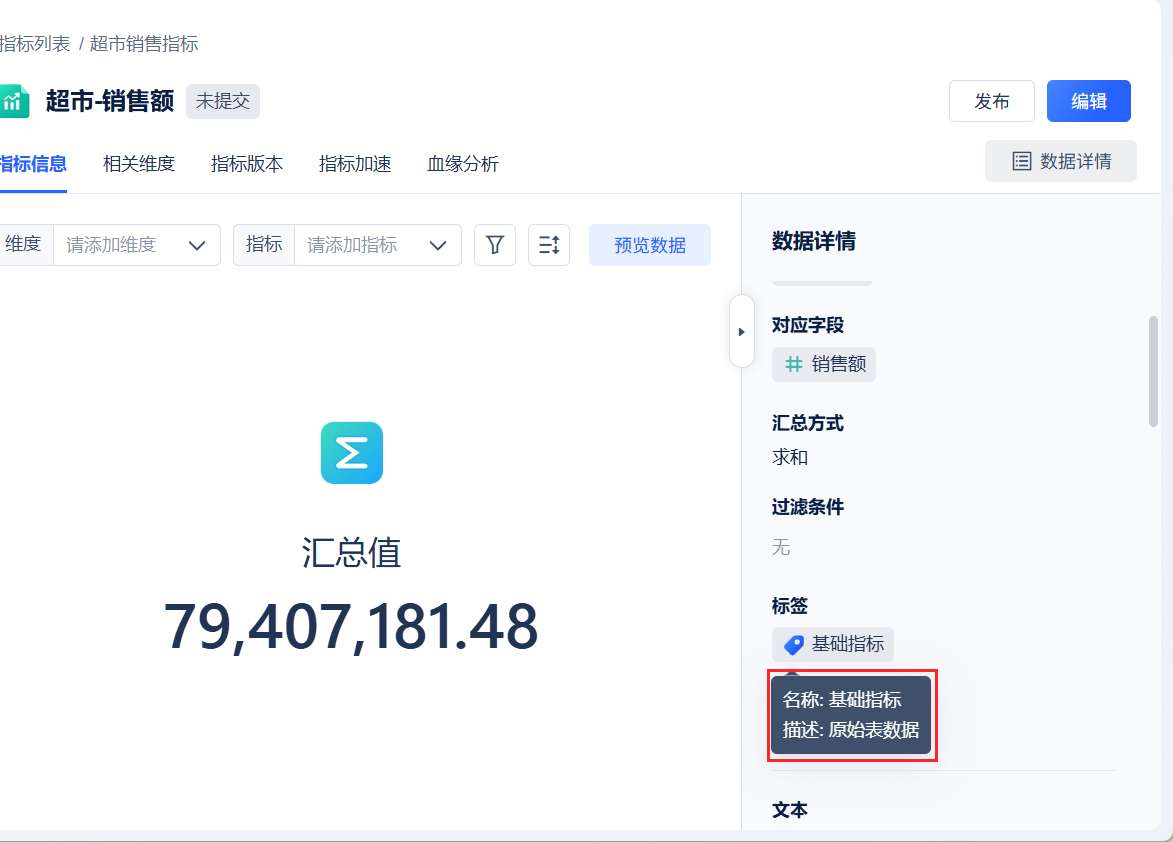The width and height of the screenshot is (1173, 842).
Task: Toggle the 数据详情 button at top right
Action: [x=1061, y=161]
